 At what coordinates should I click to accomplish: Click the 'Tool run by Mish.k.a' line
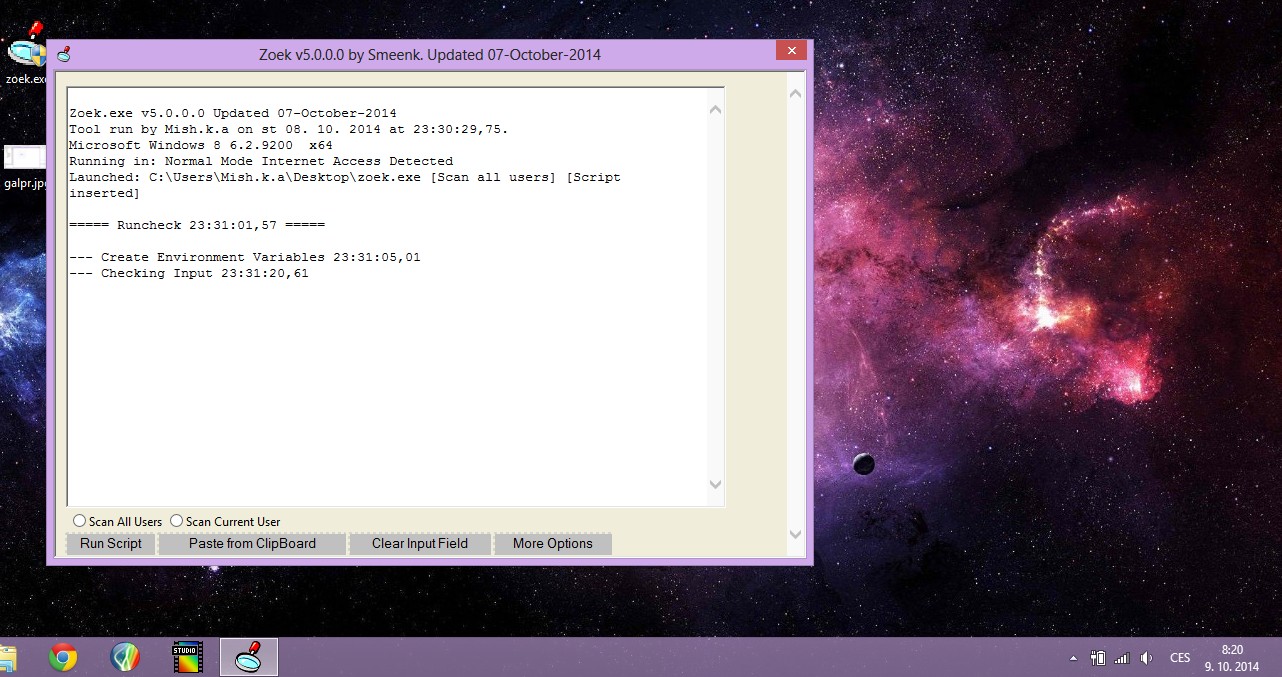[x=289, y=129]
